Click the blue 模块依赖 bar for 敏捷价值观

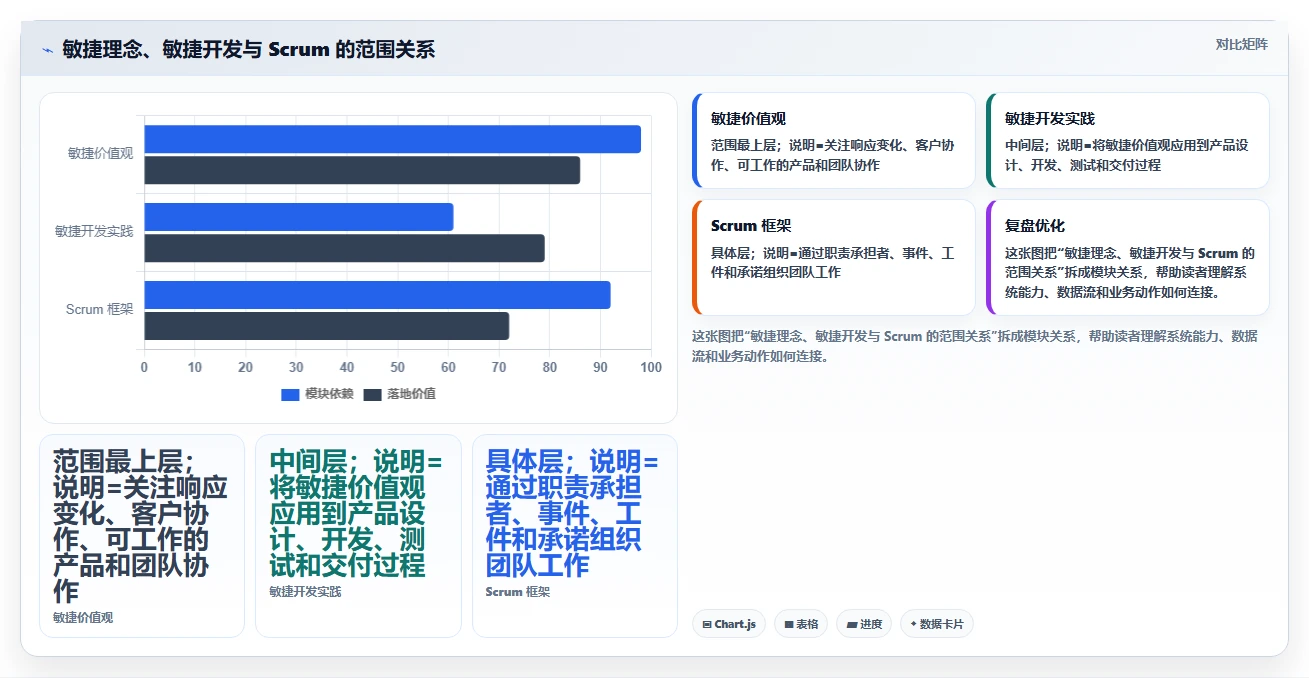[392, 139]
